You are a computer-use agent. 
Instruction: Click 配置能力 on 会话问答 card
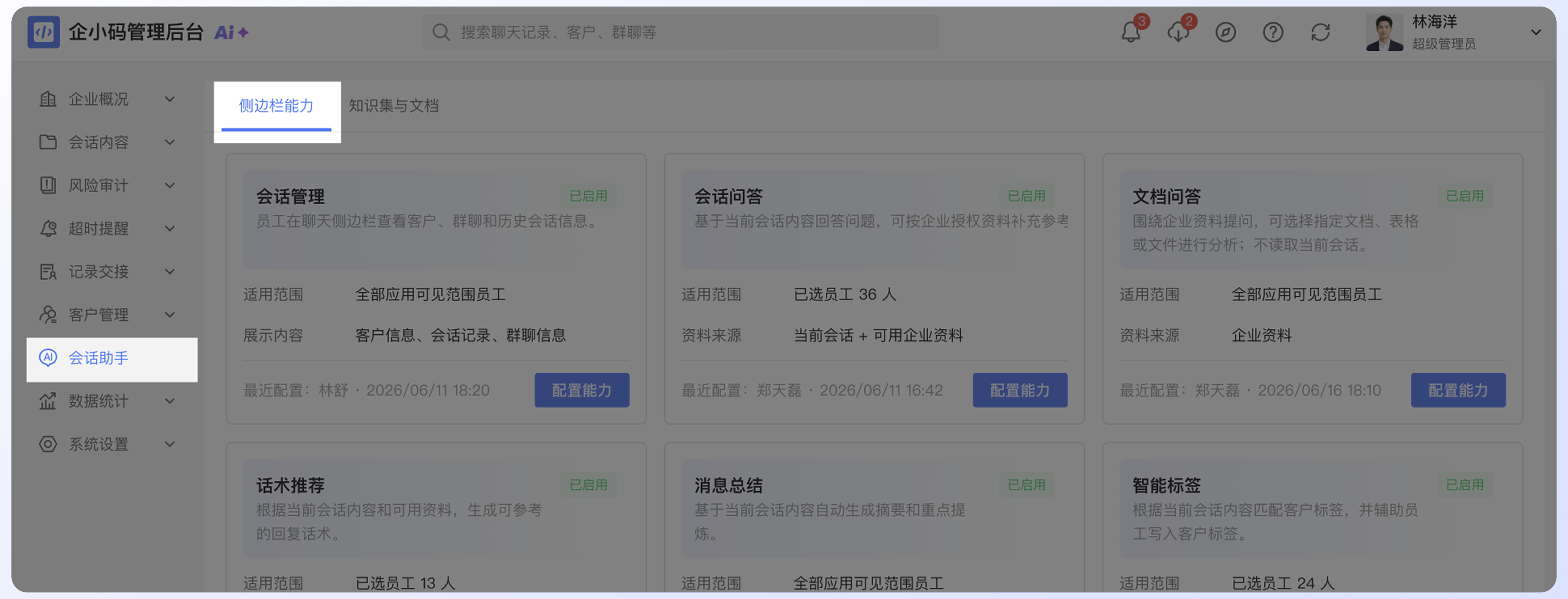[1020, 390]
